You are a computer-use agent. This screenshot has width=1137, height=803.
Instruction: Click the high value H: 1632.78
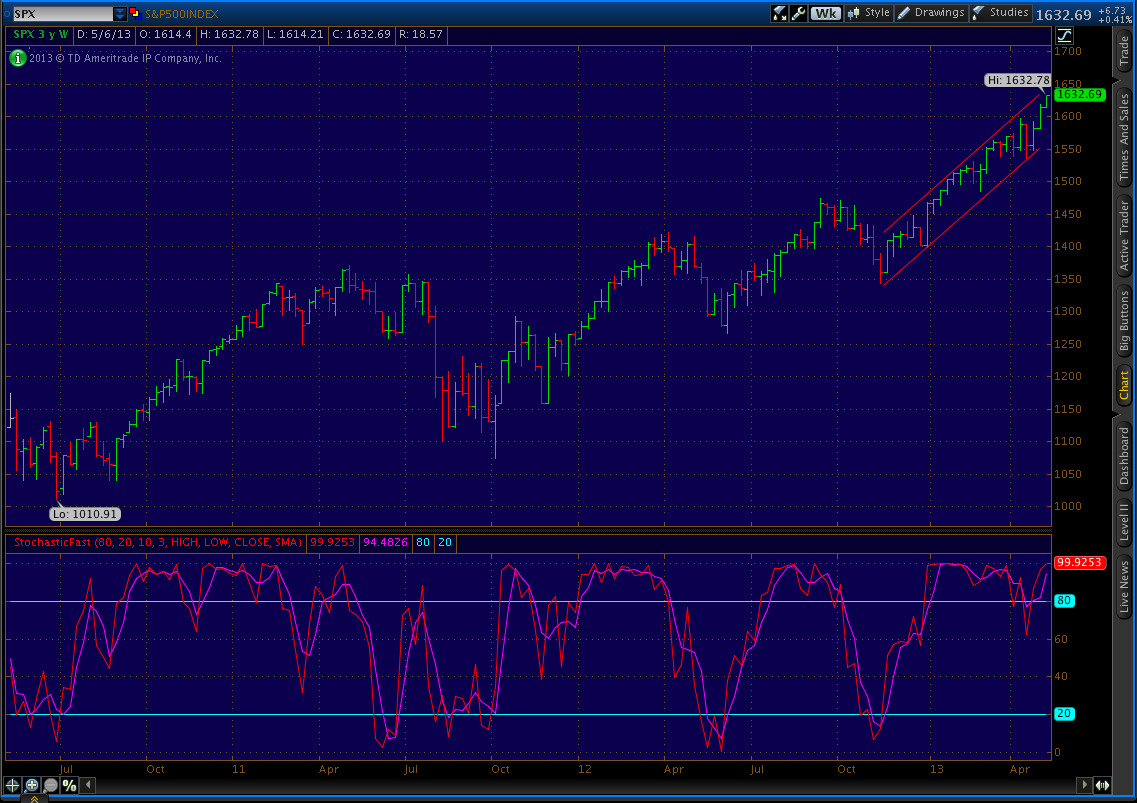click(x=229, y=34)
